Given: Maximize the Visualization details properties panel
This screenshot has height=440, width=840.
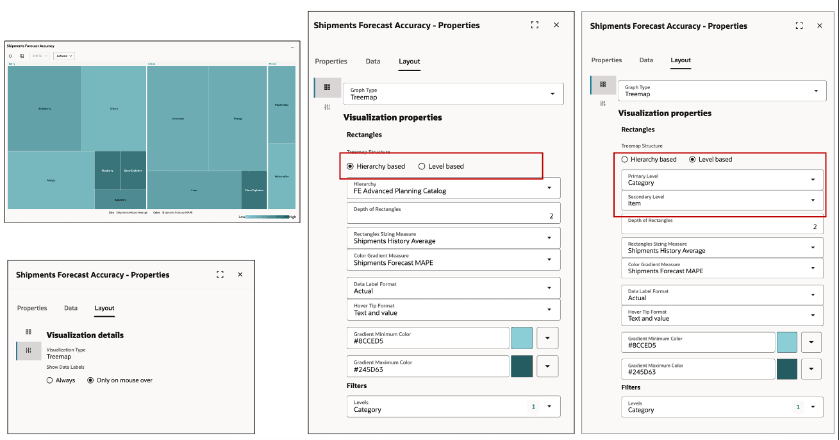Looking at the screenshot, I should (x=220, y=274).
